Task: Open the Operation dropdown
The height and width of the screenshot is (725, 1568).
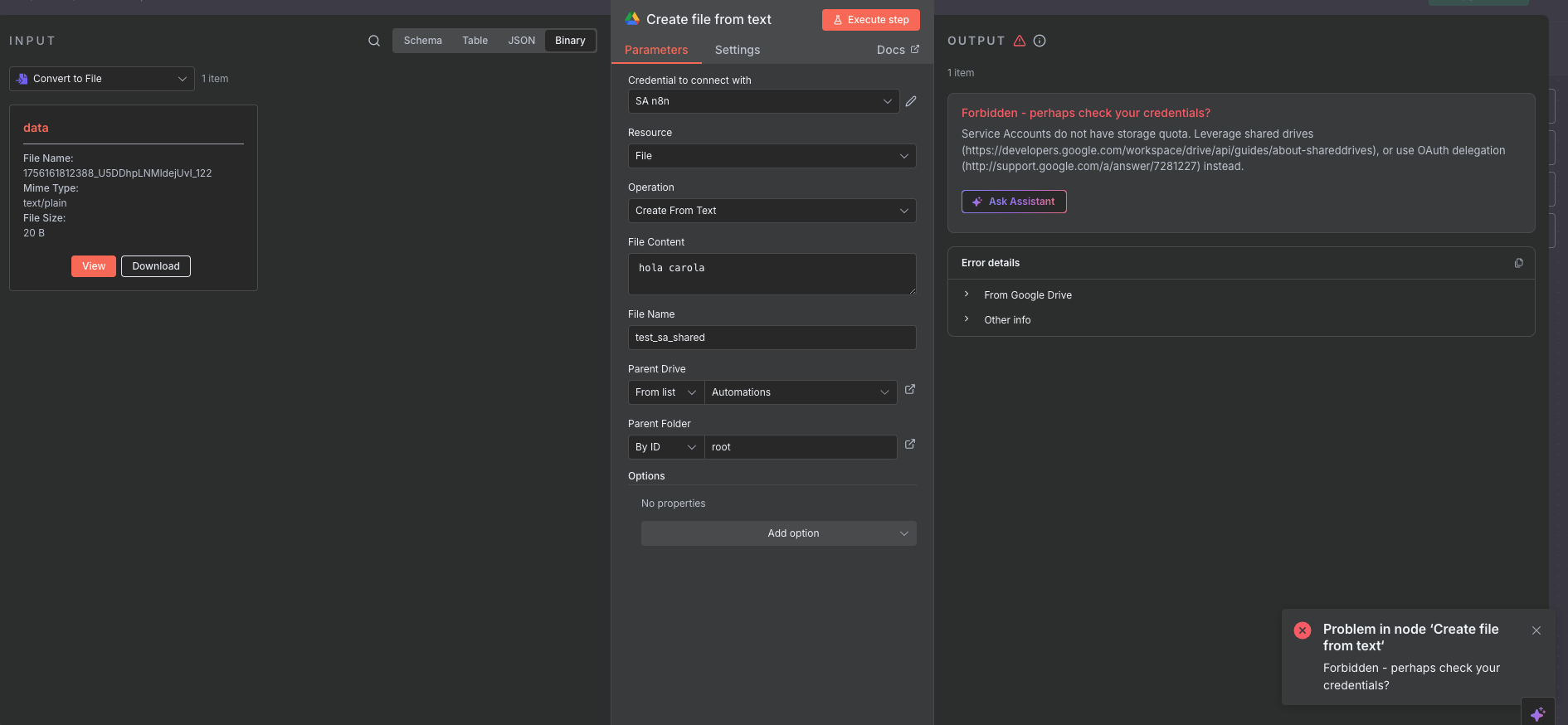Action: (x=772, y=211)
